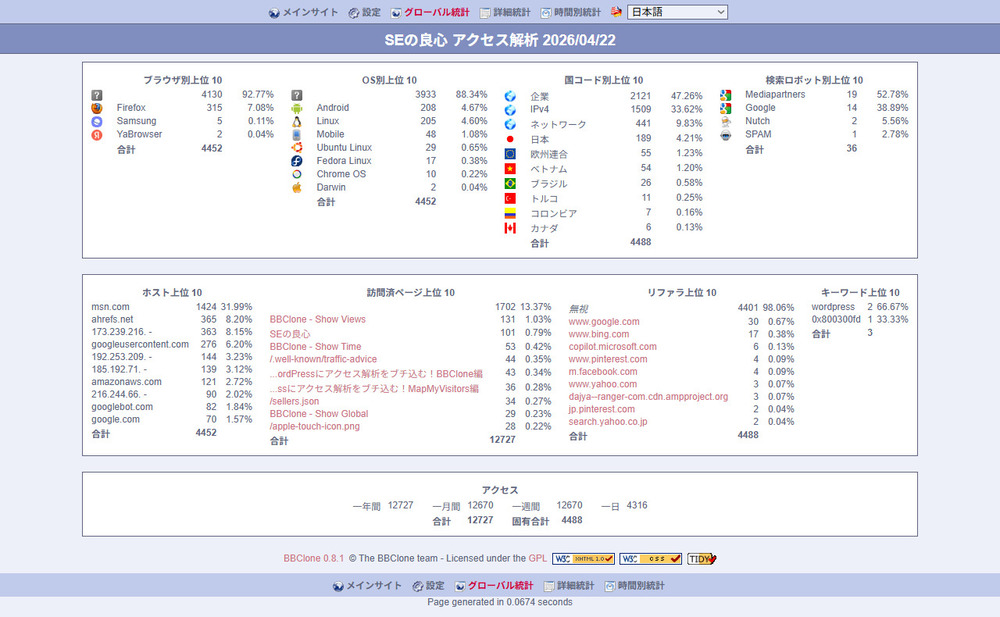The height and width of the screenshot is (617, 1000).
Task: Click the Canada flag icon
Action: click(x=510, y=228)
